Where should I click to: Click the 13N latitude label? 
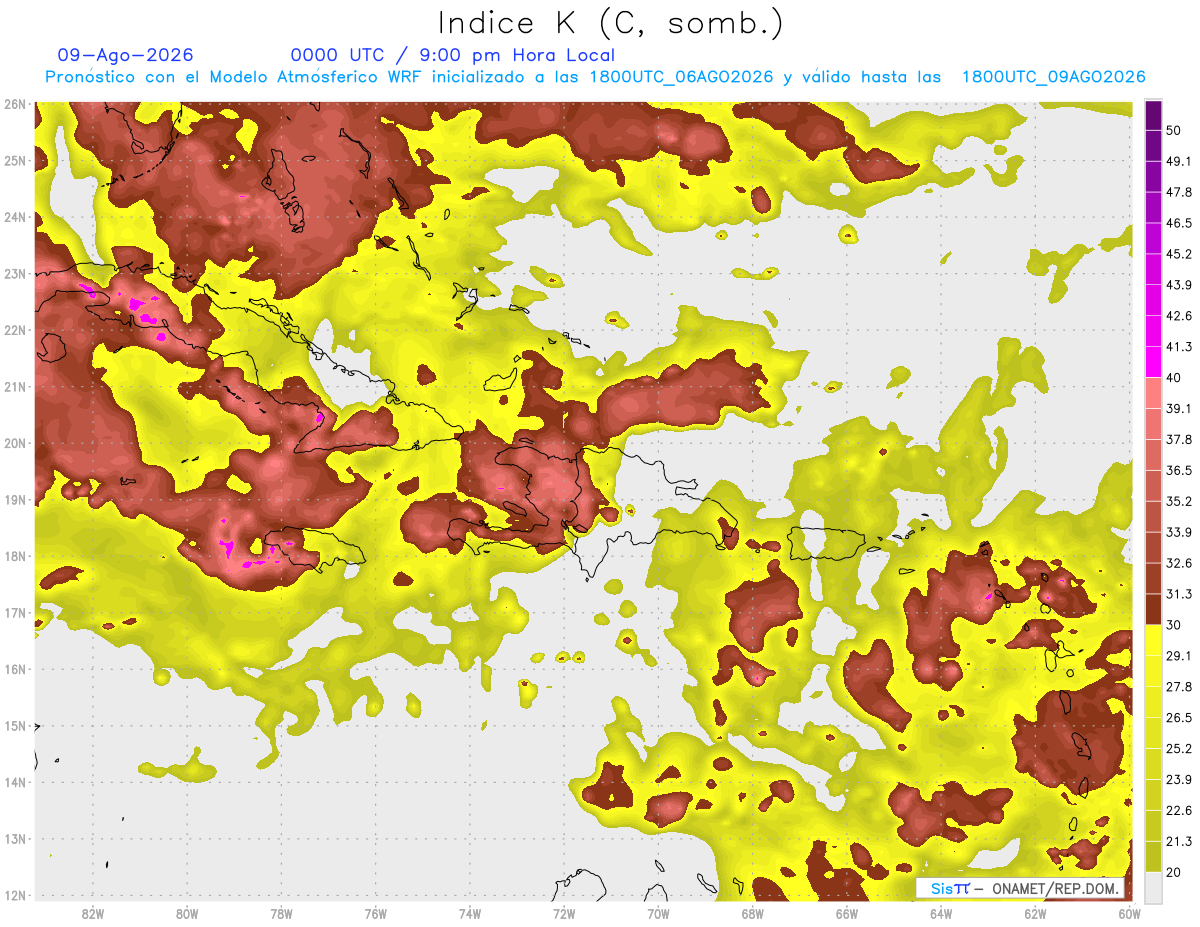pos(15,839)
